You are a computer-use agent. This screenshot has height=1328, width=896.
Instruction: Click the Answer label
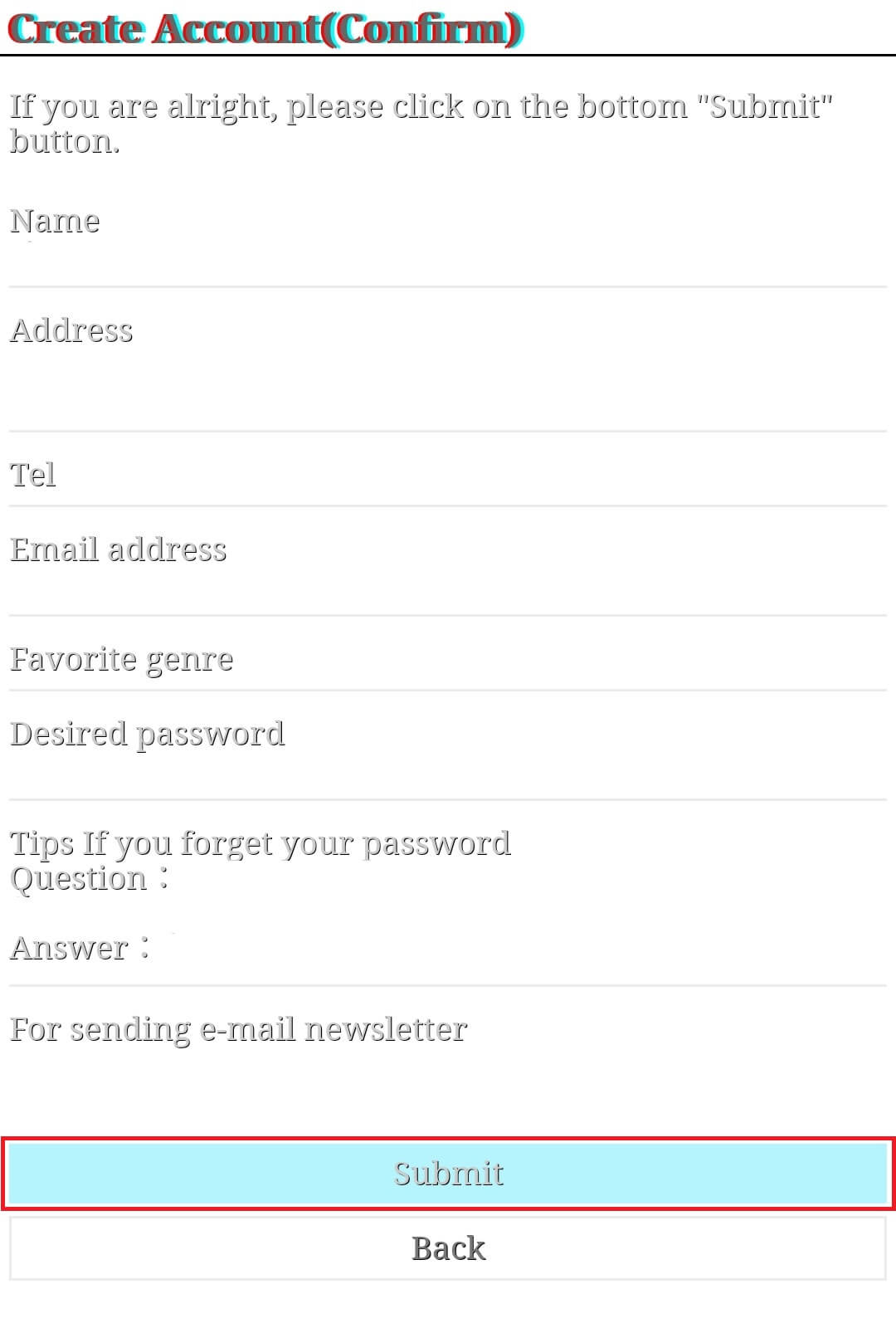pos(70,947)
